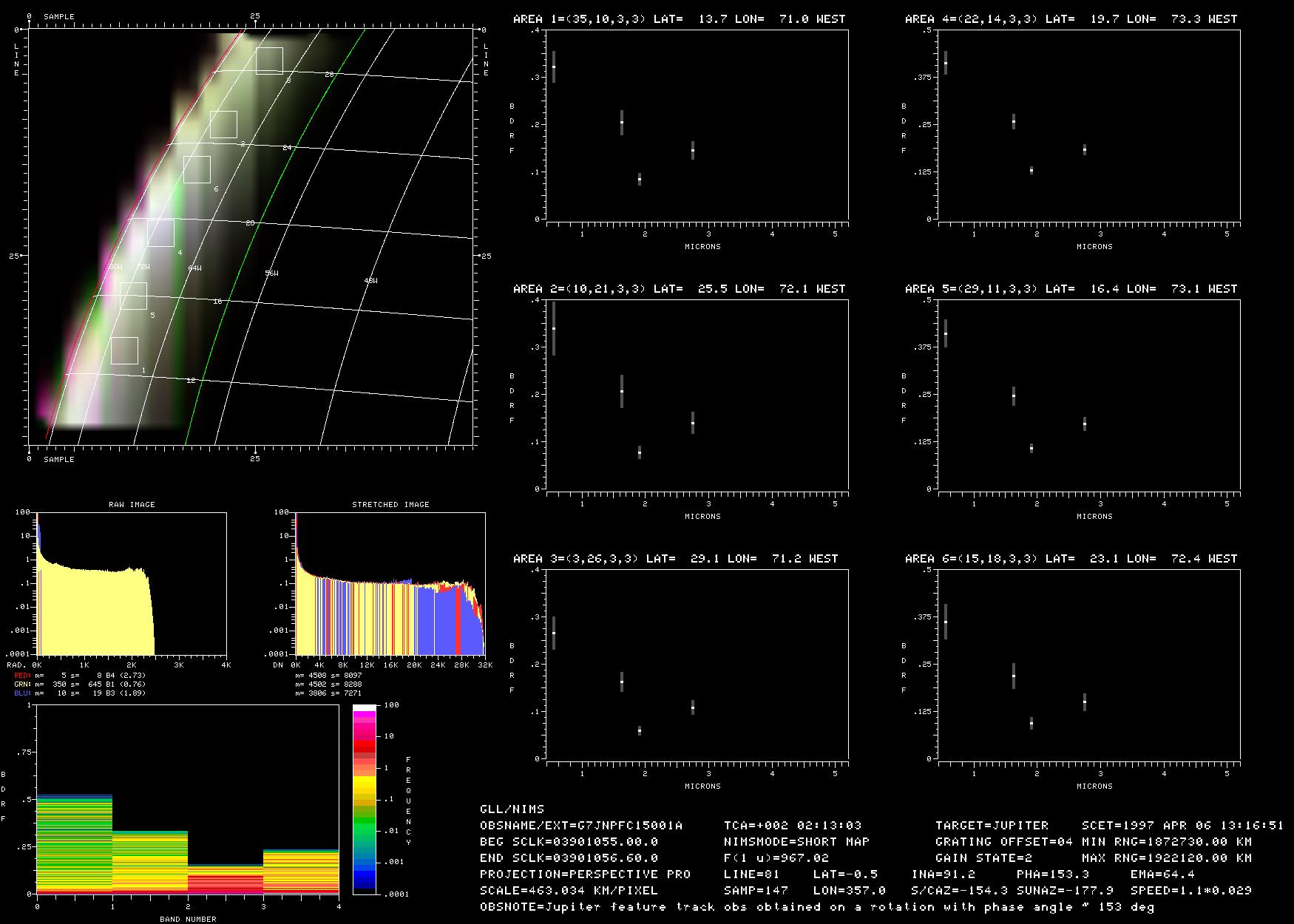This screenshot has width=1294, height=924.
Task: Select the area 2 square marker
Action: pos(223,124)
